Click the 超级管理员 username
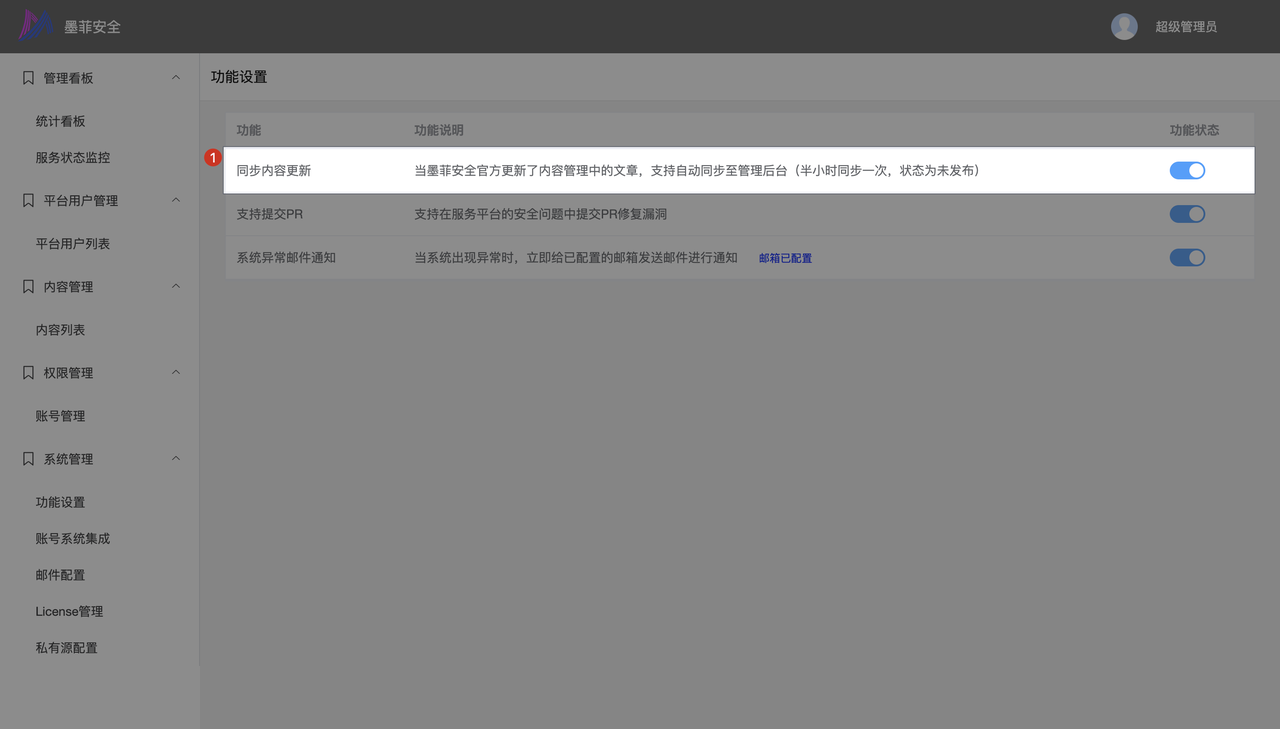The height and width of the screenshot is (729, 1280). [1186, 27]
